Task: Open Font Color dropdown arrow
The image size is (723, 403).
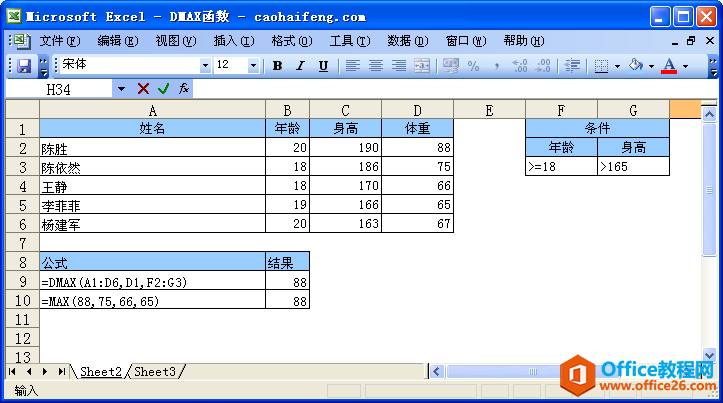Action: pos(686,66)
